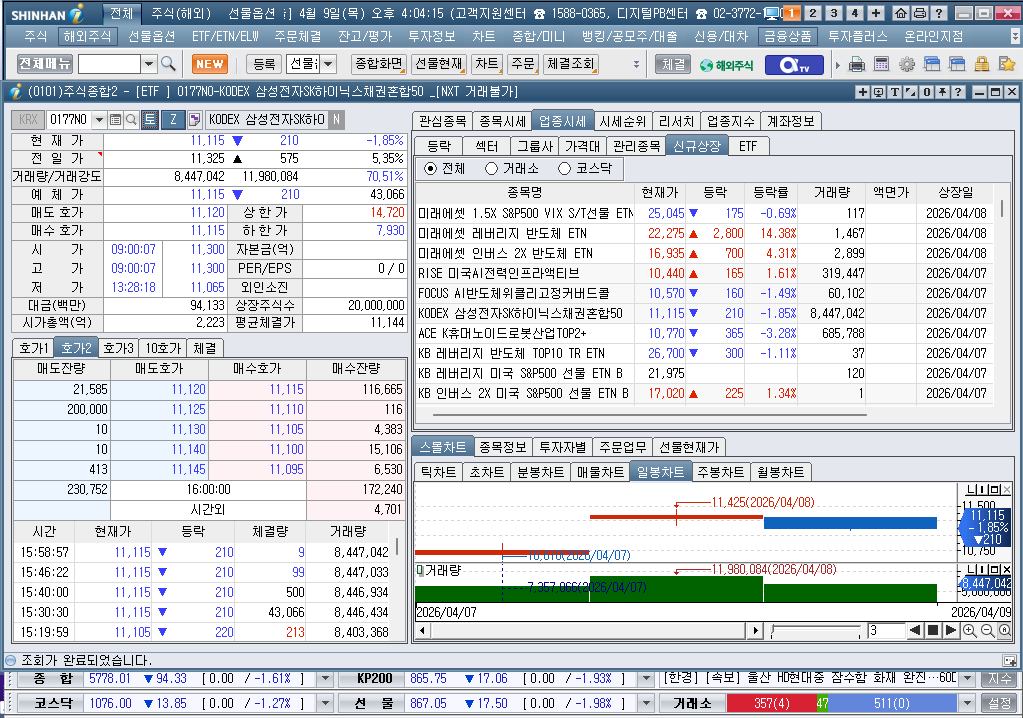Click the 종합화면 toolbar button
Image resolution: width=1023 pixels, height=718 pixels.
(x=378, y=64)
